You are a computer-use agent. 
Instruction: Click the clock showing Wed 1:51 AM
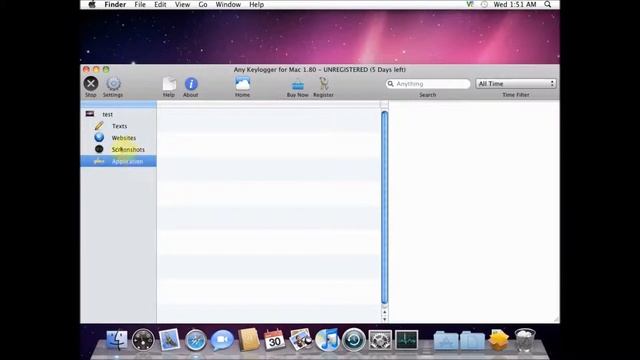(x=515, y=4)
